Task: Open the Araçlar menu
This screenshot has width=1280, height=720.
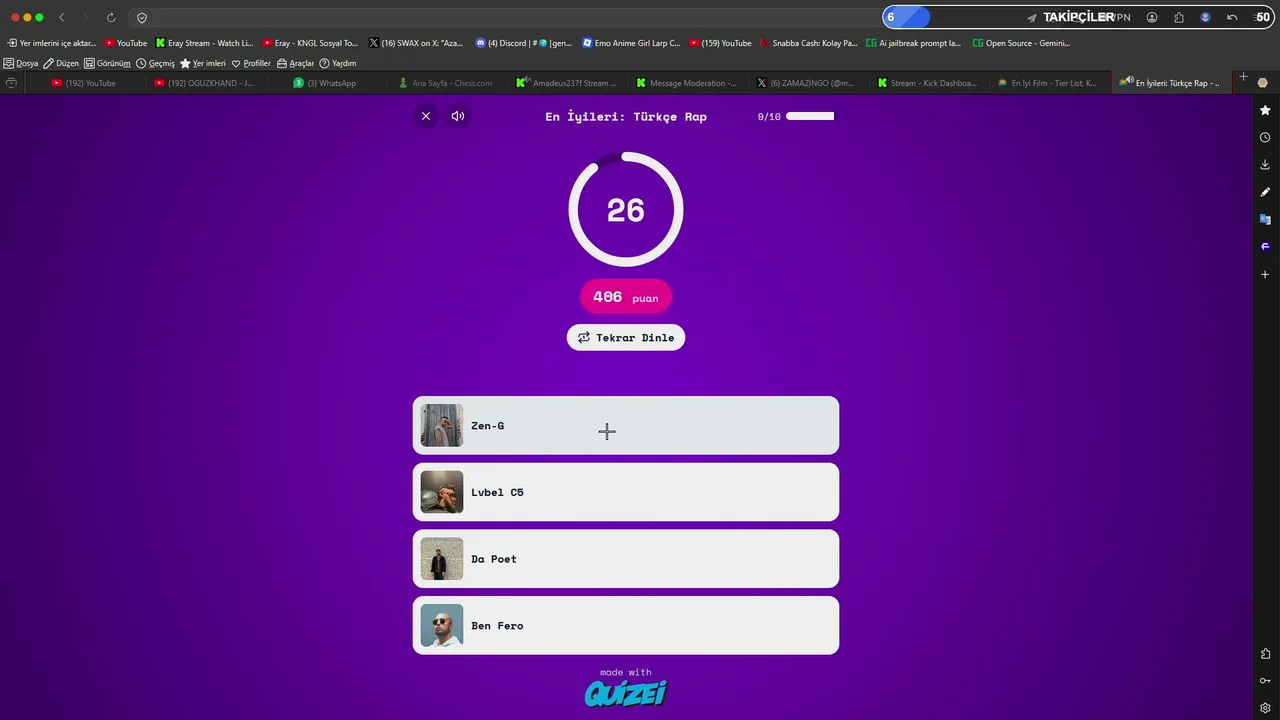Action: point(296,63)
